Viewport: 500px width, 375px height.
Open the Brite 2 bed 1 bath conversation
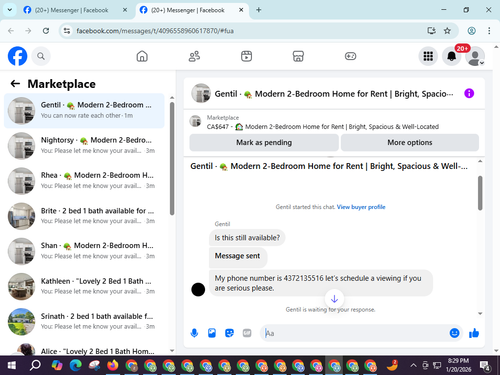[x=84, y=216]
